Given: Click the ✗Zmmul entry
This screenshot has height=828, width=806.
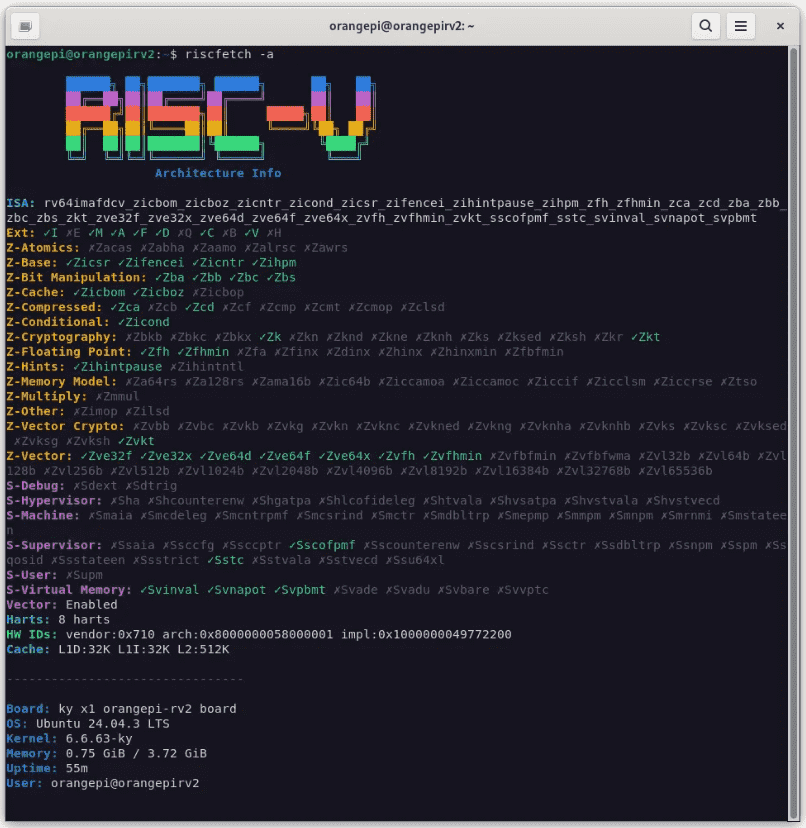Looking at the screenshot, I should pyautogui.click(x=117, y=396).
